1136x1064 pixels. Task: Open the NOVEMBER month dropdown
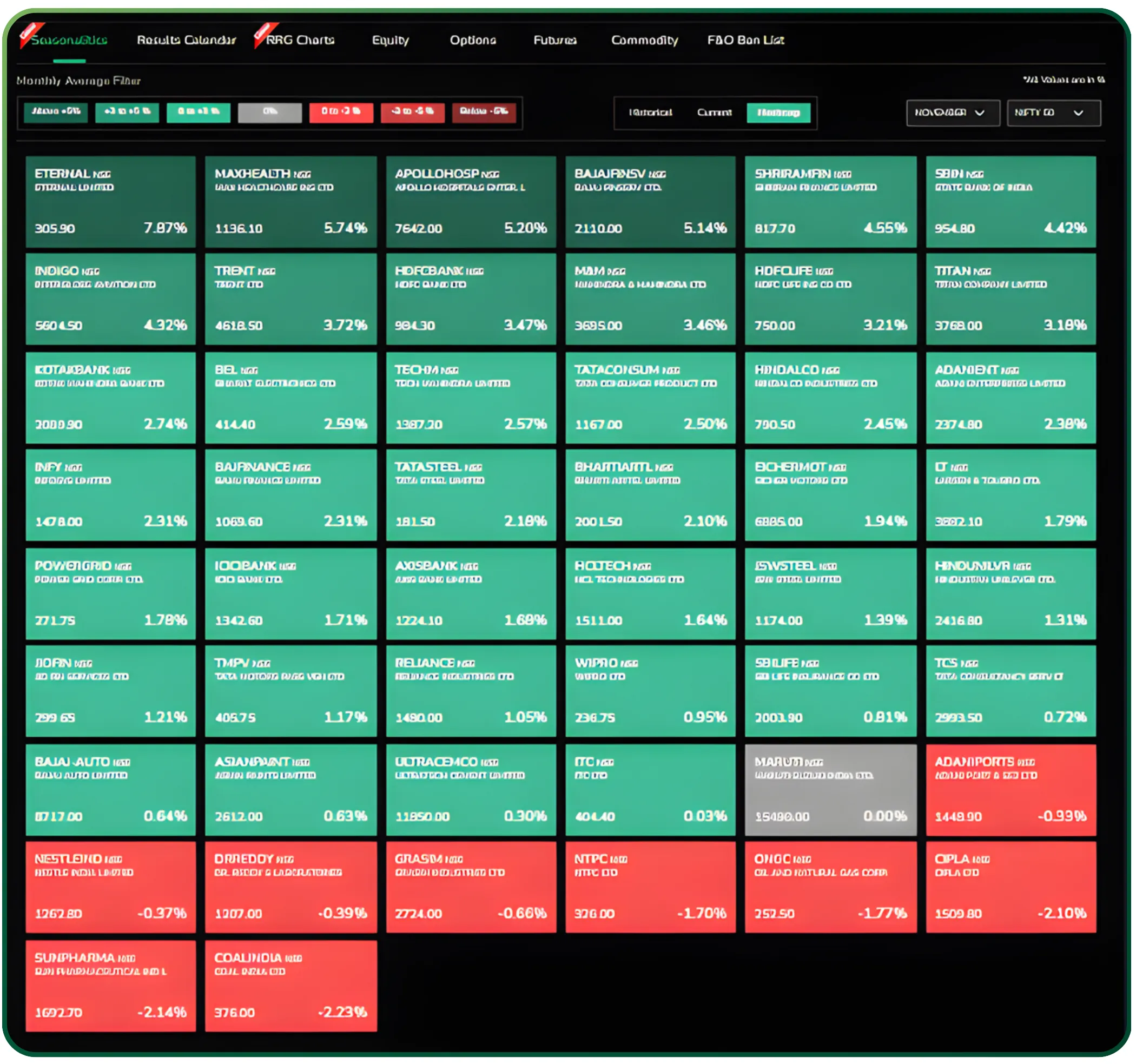[953, 113]
